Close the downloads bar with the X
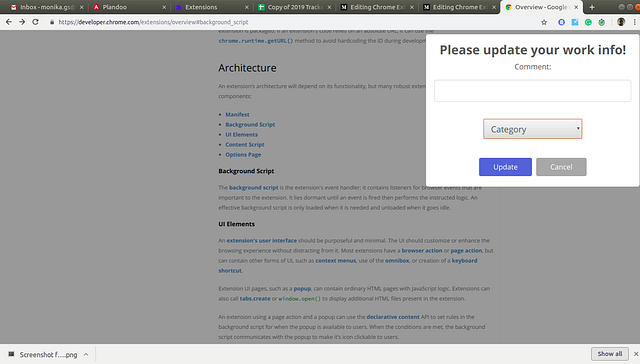The height and width of the screenshot is (364, 640). pyautogui.click(x=636, y=354)
